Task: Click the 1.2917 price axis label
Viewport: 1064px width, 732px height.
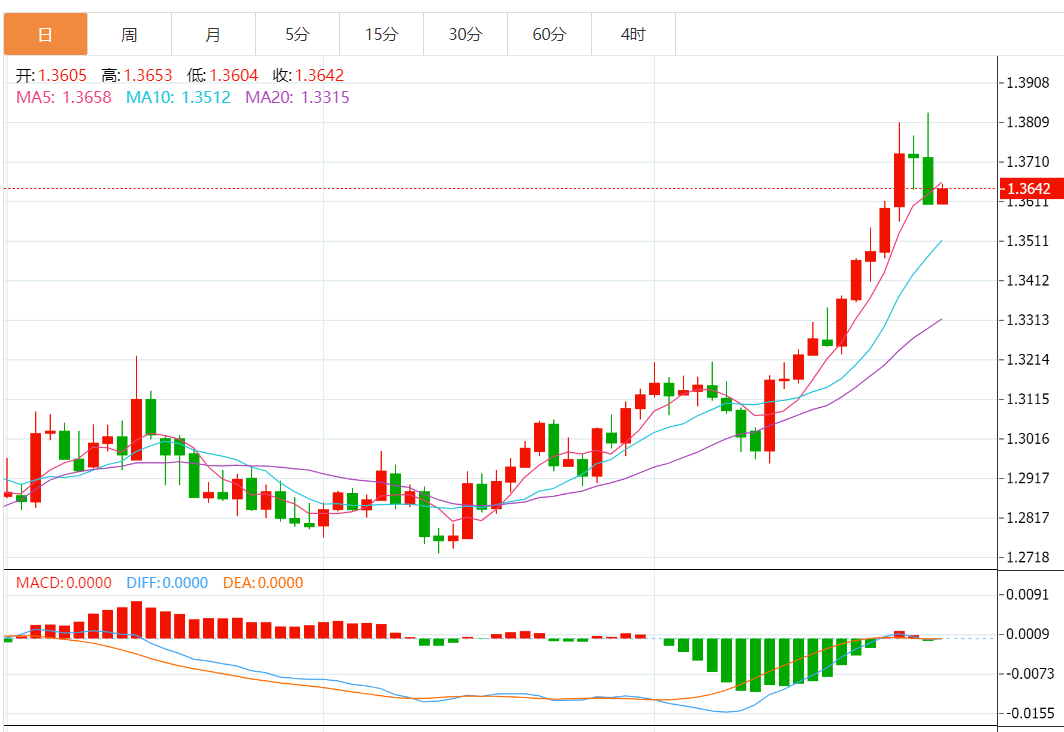Action: (x=1027, y=478)
